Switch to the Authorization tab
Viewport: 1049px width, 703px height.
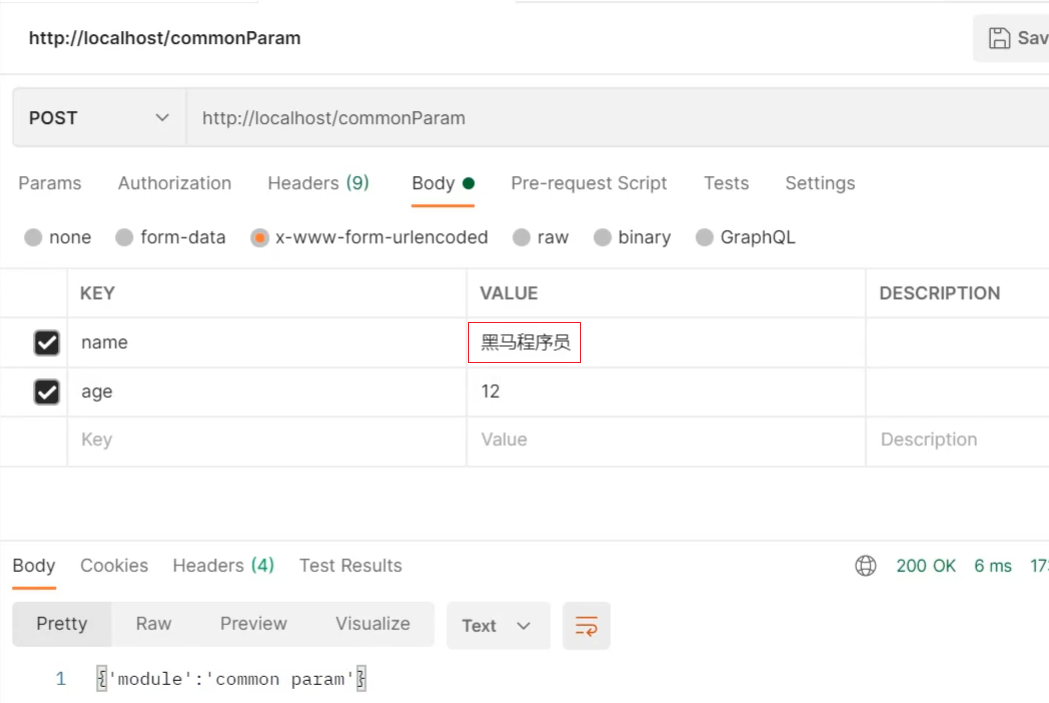tap(175, 183)
